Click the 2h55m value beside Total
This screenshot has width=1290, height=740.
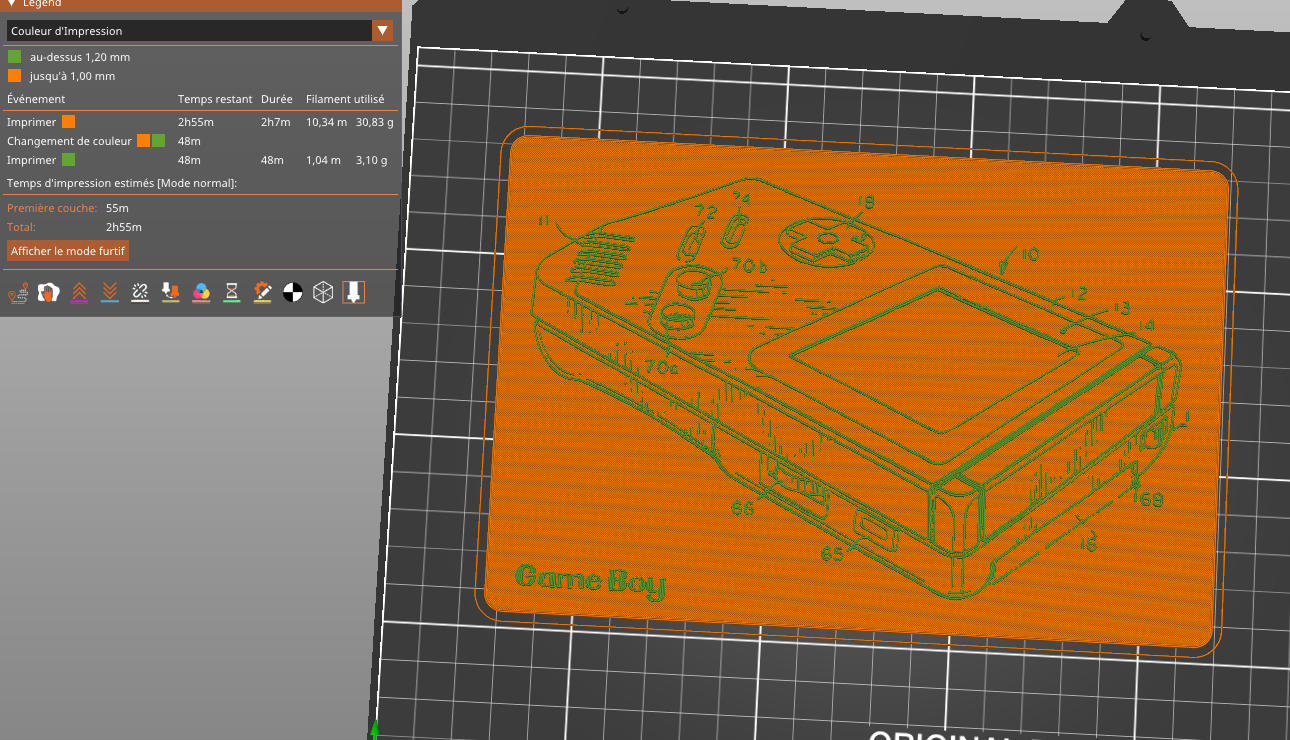[x=124, y=227]
